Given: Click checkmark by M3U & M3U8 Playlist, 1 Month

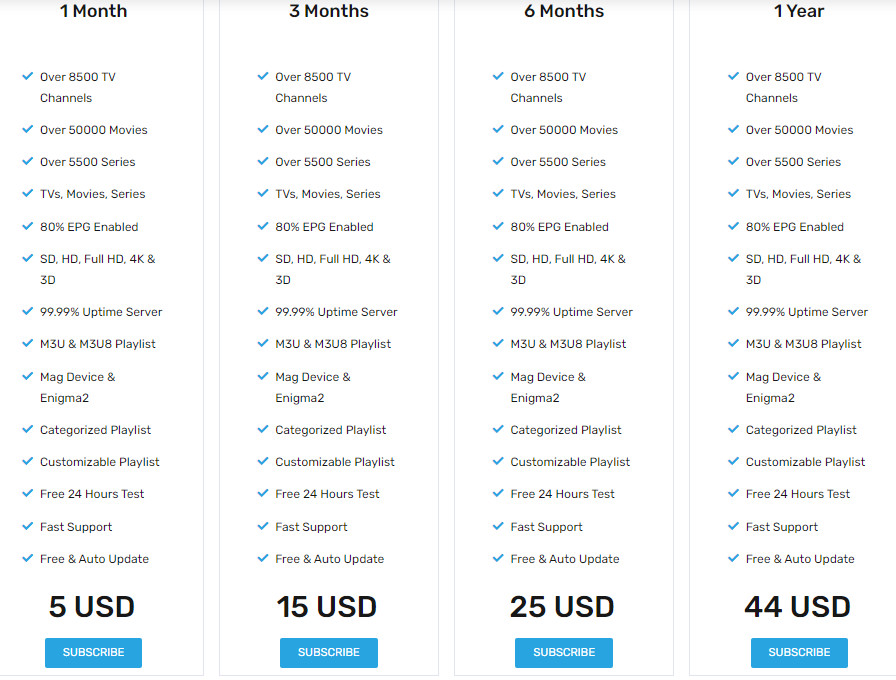Looking at the screenshot, I should tap(27, 343).
